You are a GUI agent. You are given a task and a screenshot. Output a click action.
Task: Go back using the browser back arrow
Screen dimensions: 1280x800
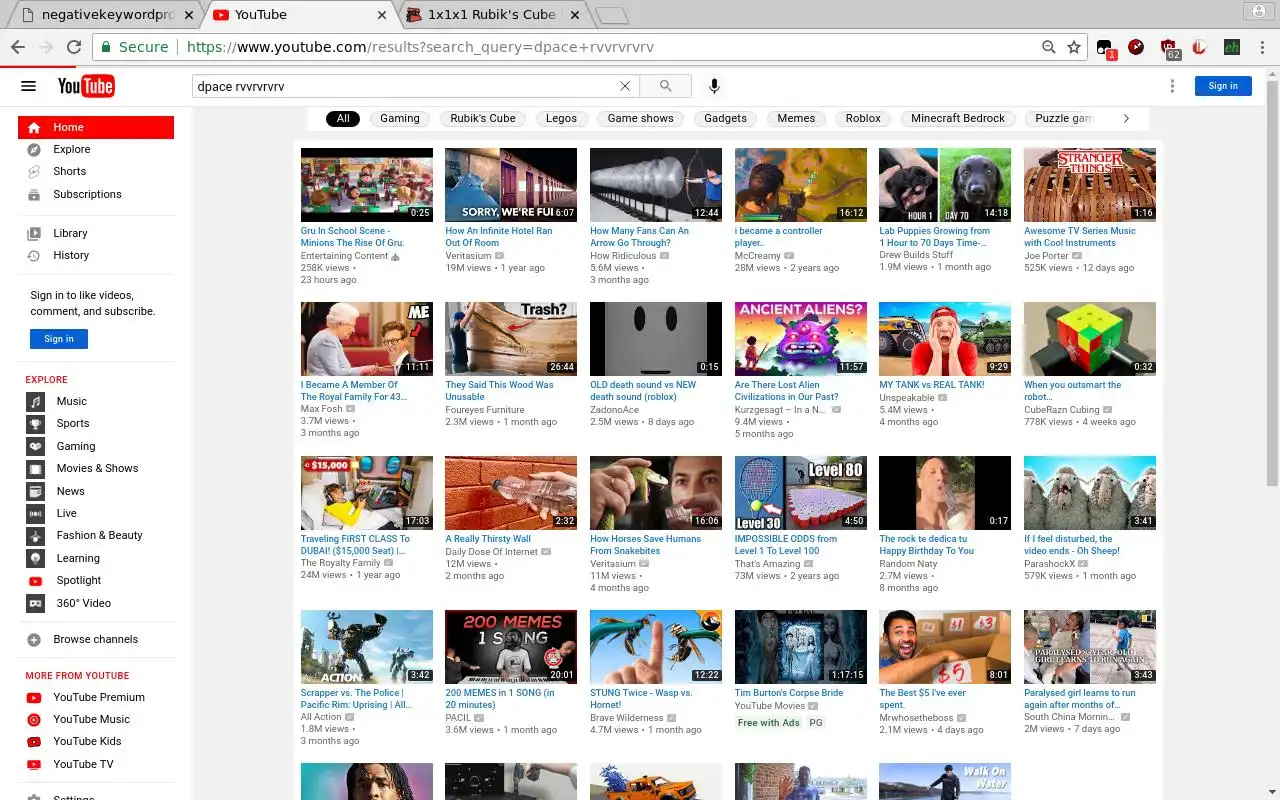coord(18,47)
